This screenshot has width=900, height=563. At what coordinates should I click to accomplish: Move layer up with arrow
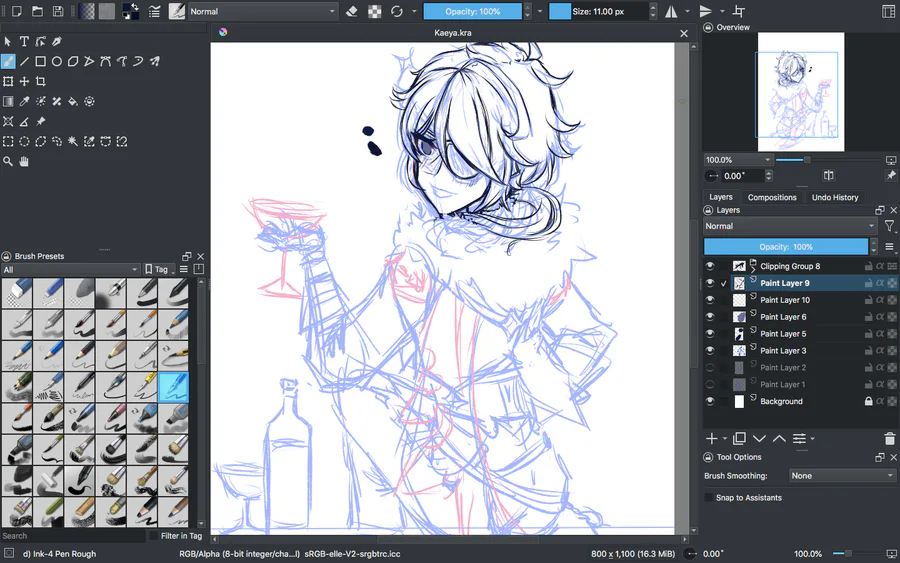click(779, 438)
